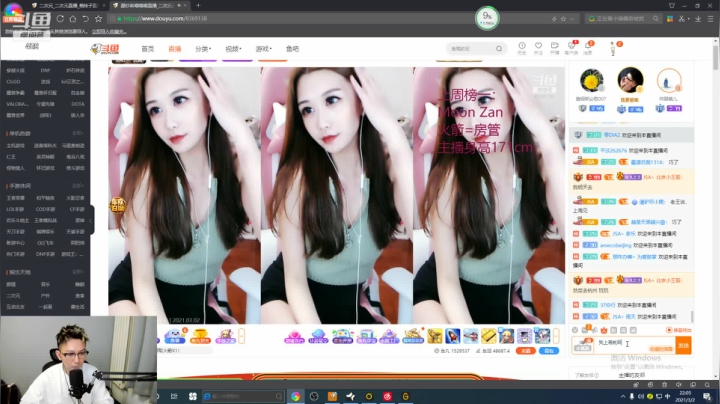Viewport: 720px width, 404px height.
Task: Toggle the gift effects switch beside the emoji icons
Action: point(679,330)
